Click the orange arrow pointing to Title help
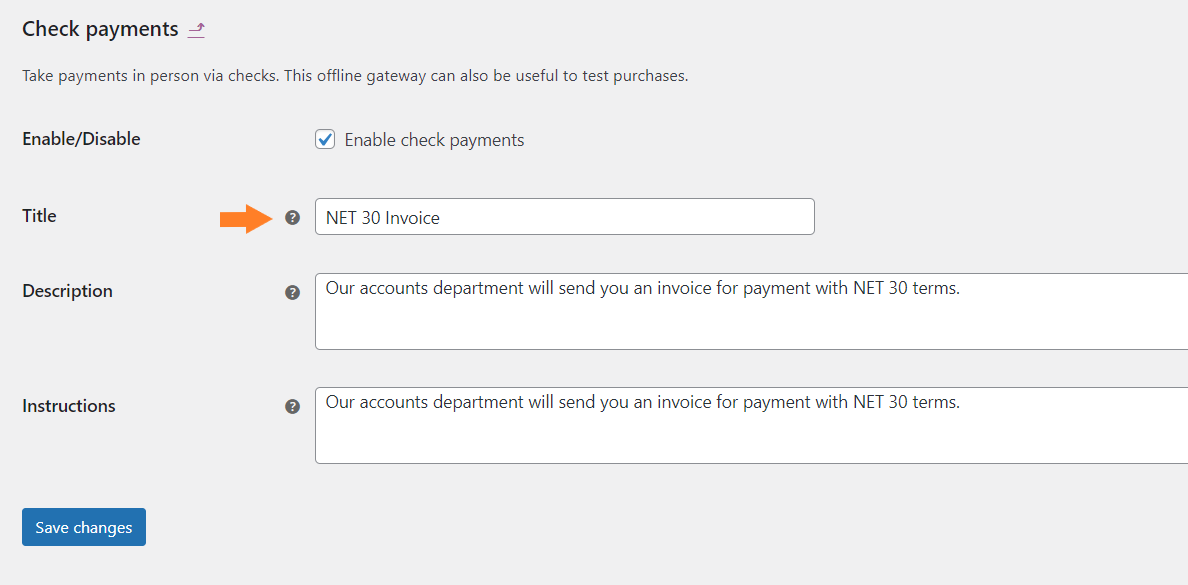The height and width of the screenshot is (585, 1188). click(x=245, y=218)
